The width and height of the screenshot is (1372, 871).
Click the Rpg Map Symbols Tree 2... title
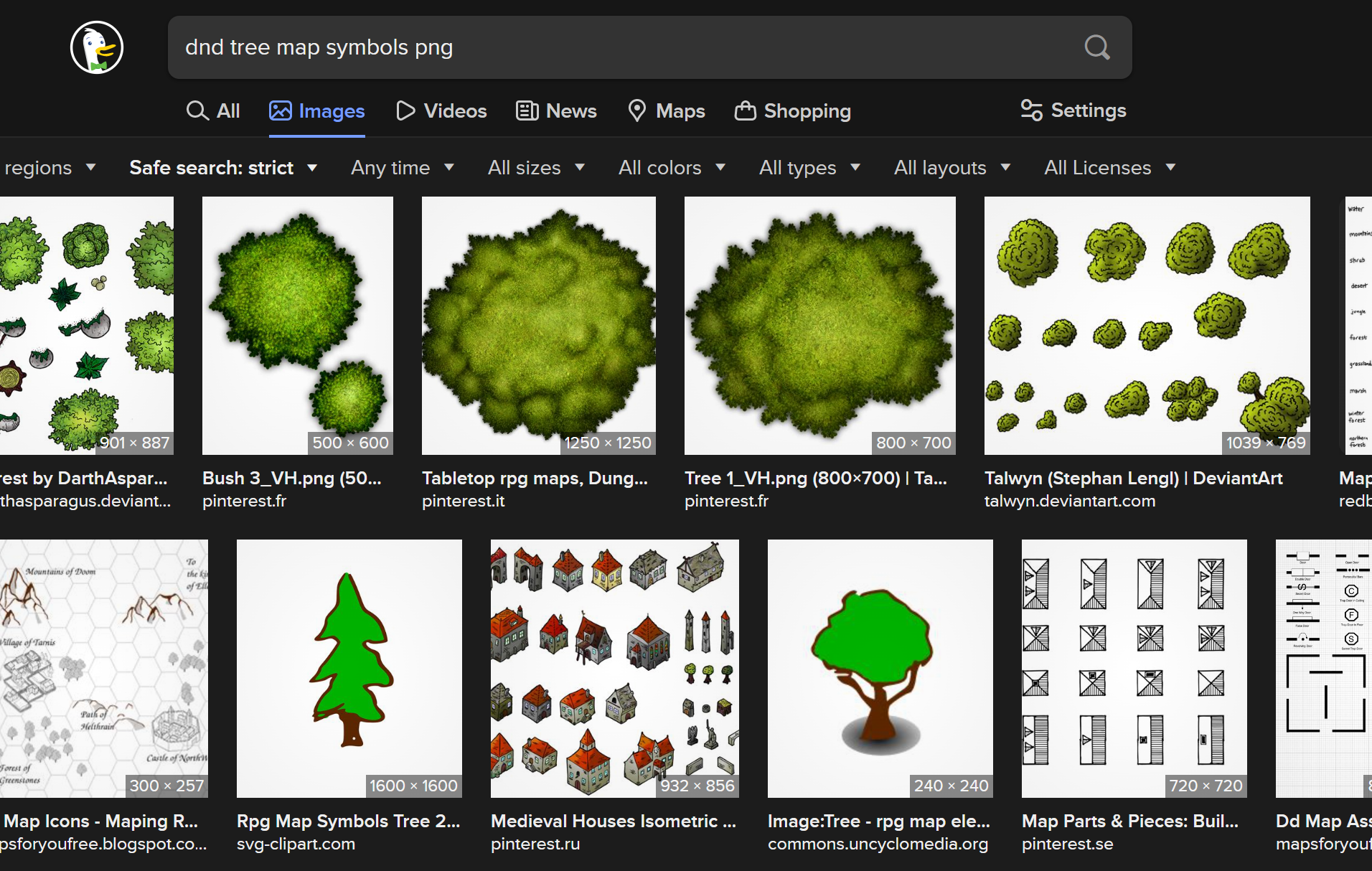[349, 821]
